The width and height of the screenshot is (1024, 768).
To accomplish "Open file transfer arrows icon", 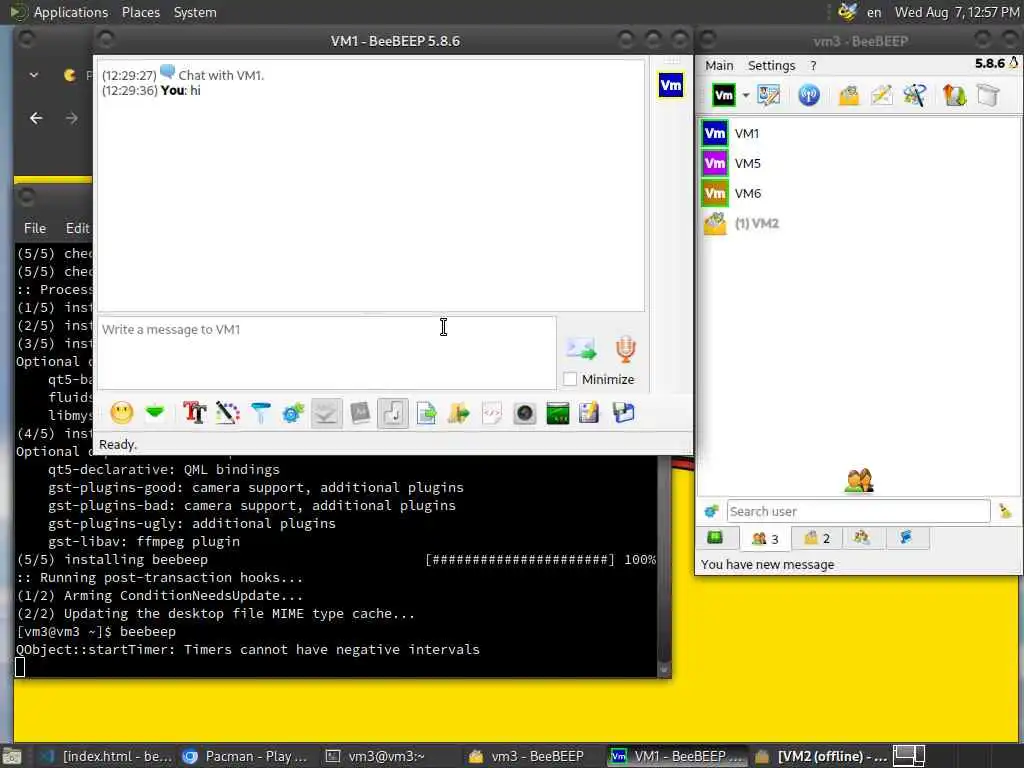I will pyautogui.click(x=954, y=95).
